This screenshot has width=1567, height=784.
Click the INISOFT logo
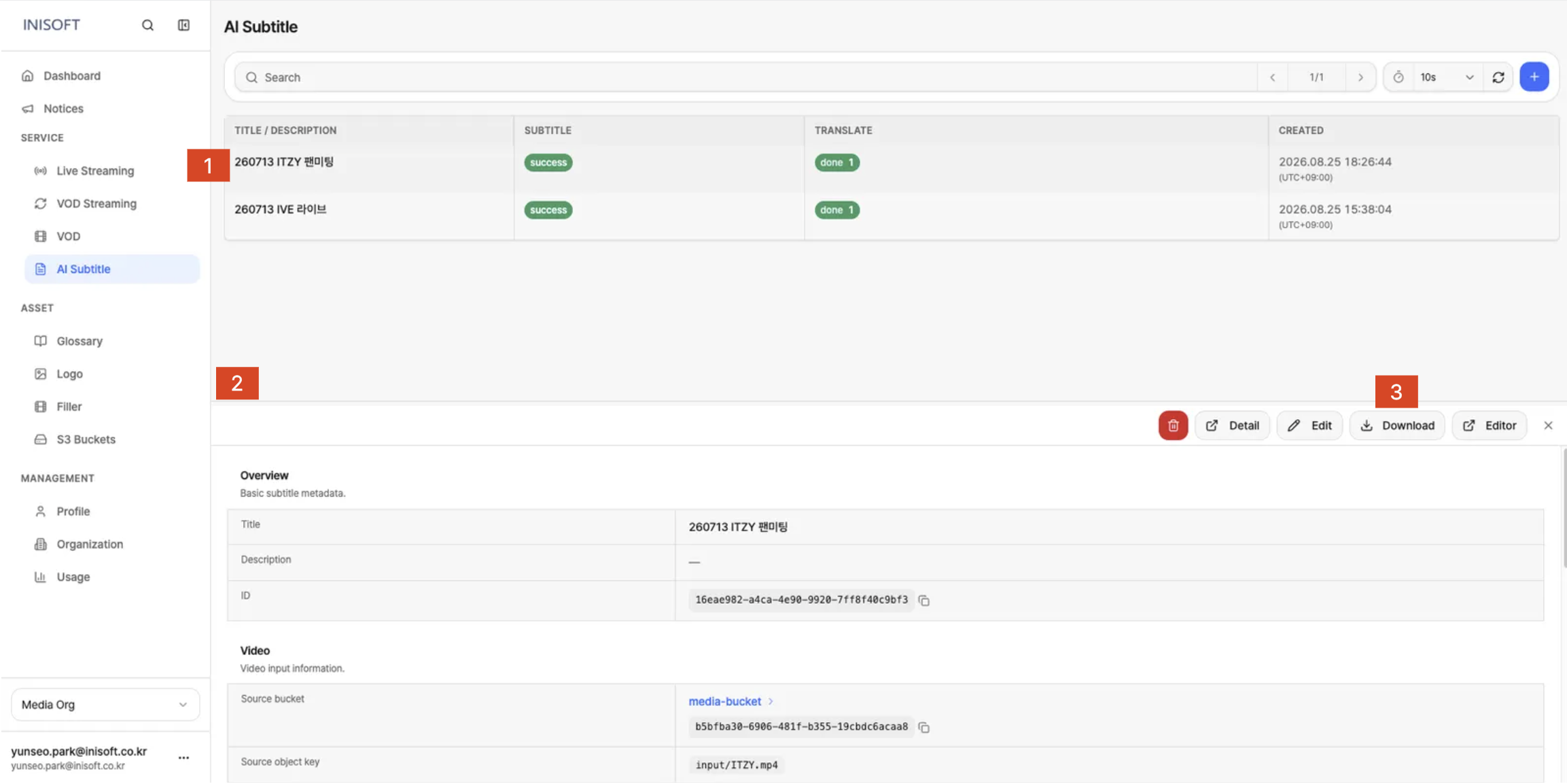tap(52, 25)
